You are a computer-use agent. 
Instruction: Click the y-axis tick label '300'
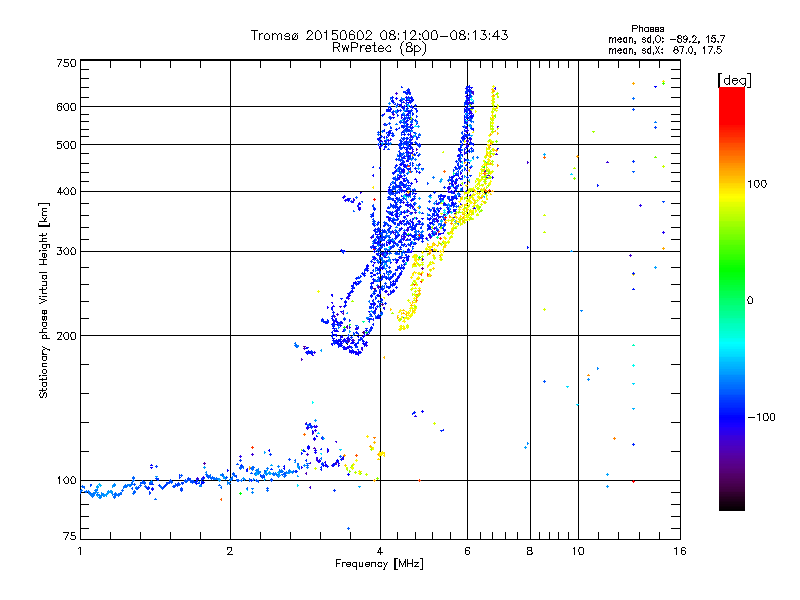(66, 251)
